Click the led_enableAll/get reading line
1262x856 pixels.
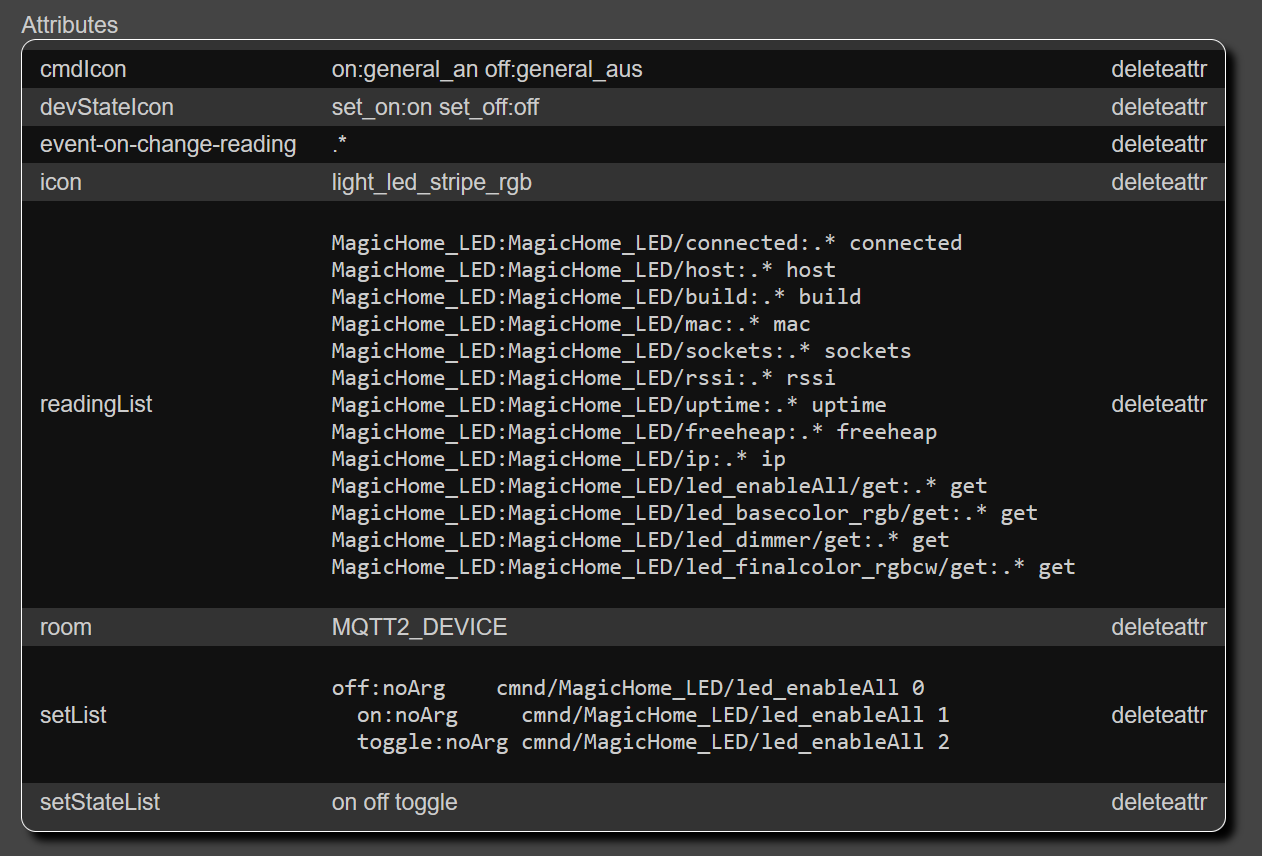click(660, 486)
